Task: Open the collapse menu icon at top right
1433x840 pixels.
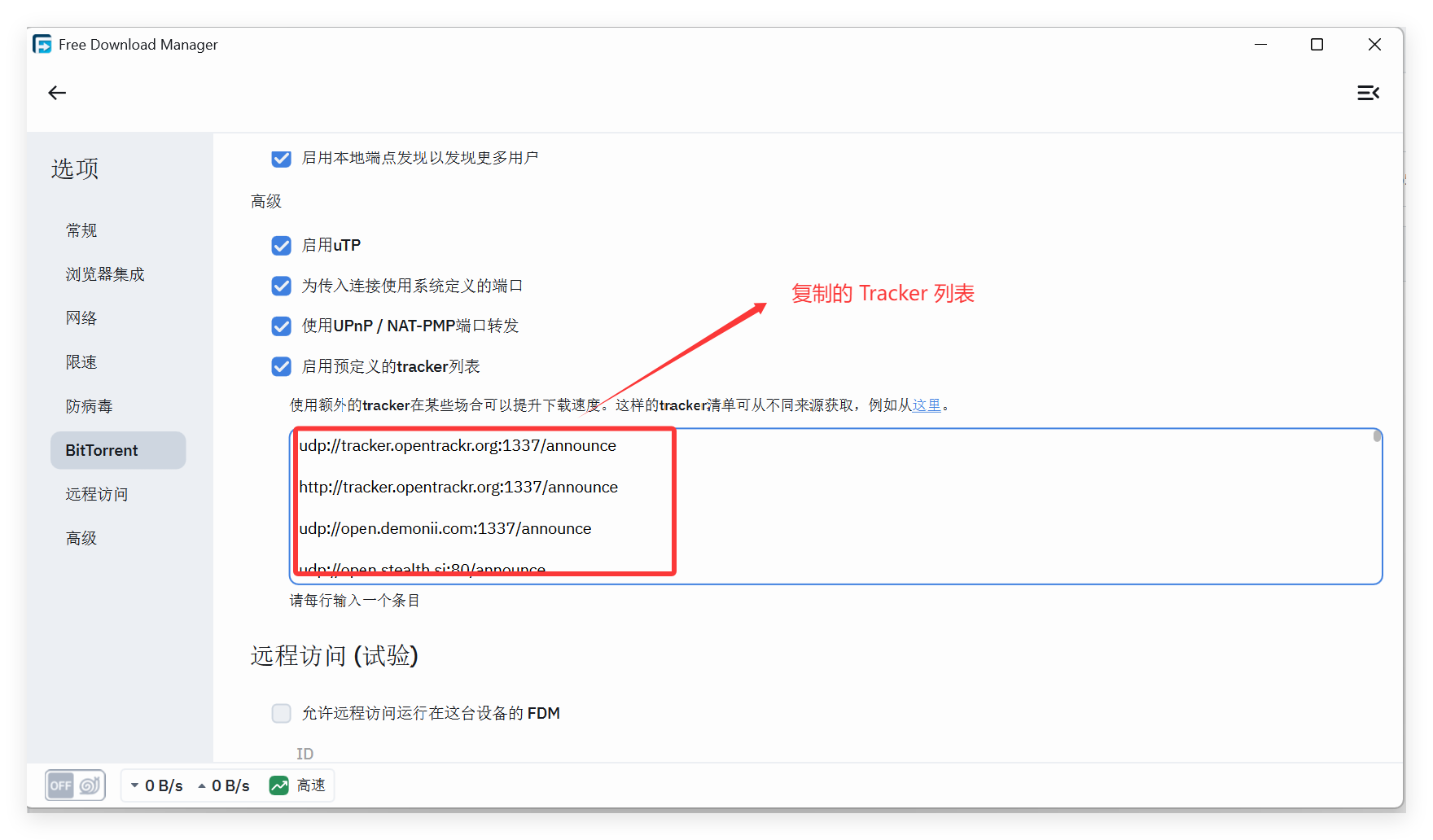Action: click(x=1368, y=93)
